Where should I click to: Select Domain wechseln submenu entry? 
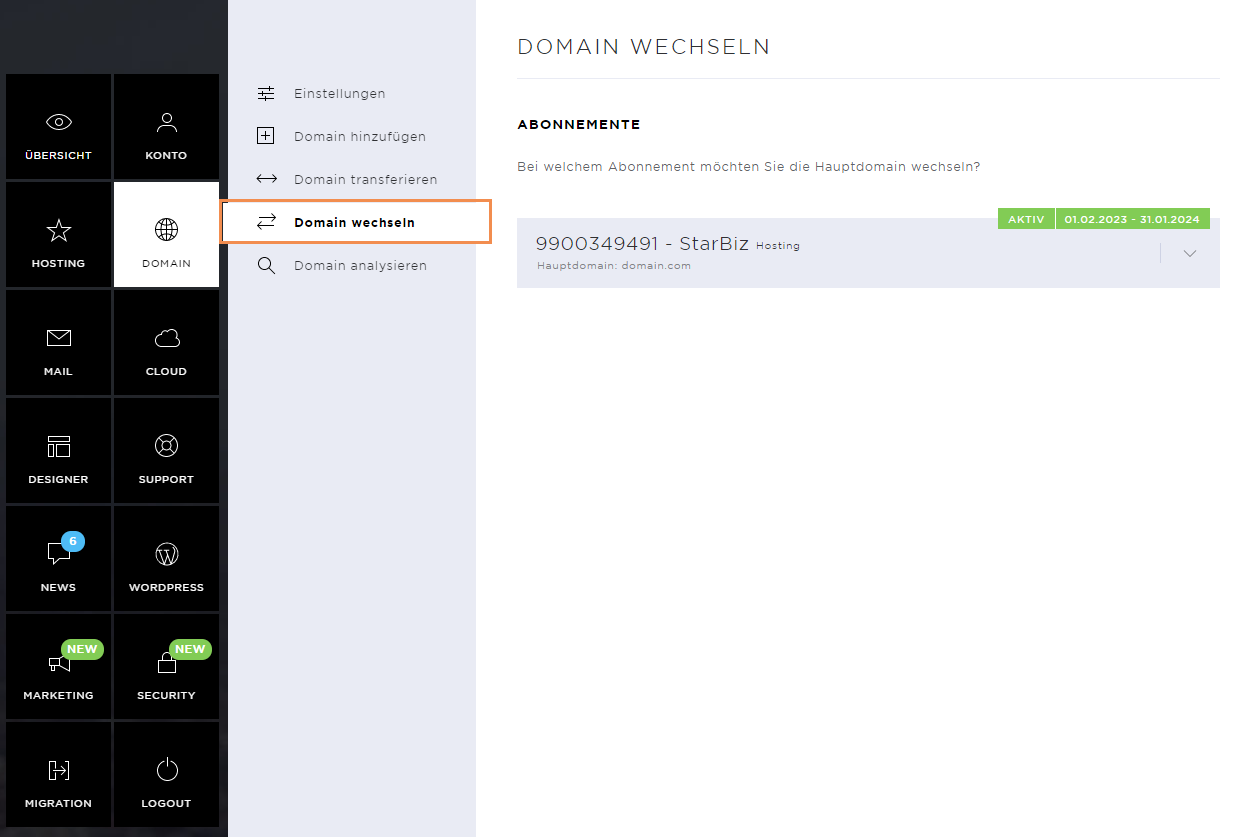355,222
